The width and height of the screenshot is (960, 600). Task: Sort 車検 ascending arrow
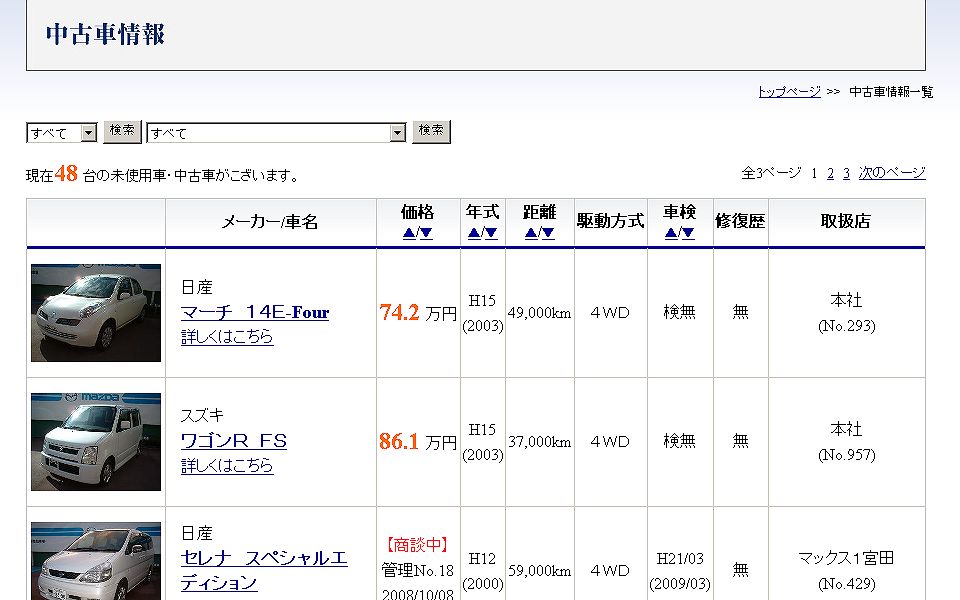pyautogui.click(x=671, y=233)
